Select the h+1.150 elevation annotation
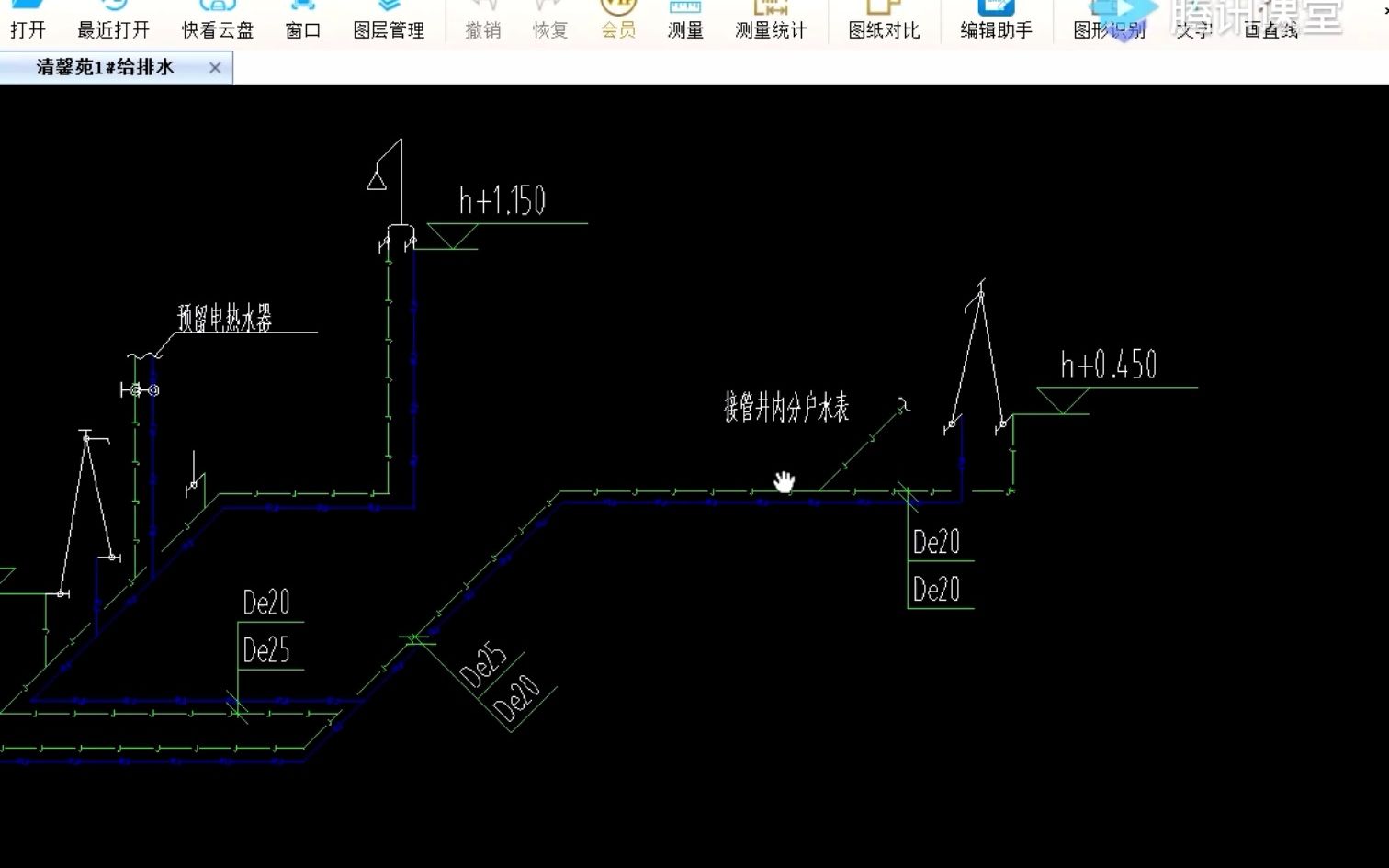This screenshot has height=868, width=1389. coord(503,197)
